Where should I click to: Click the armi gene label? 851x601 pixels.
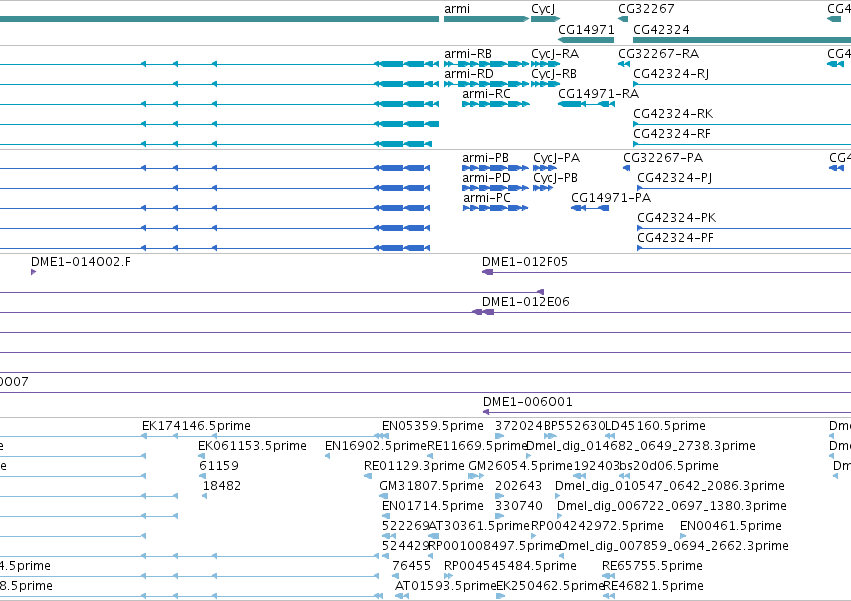[457, 9]
